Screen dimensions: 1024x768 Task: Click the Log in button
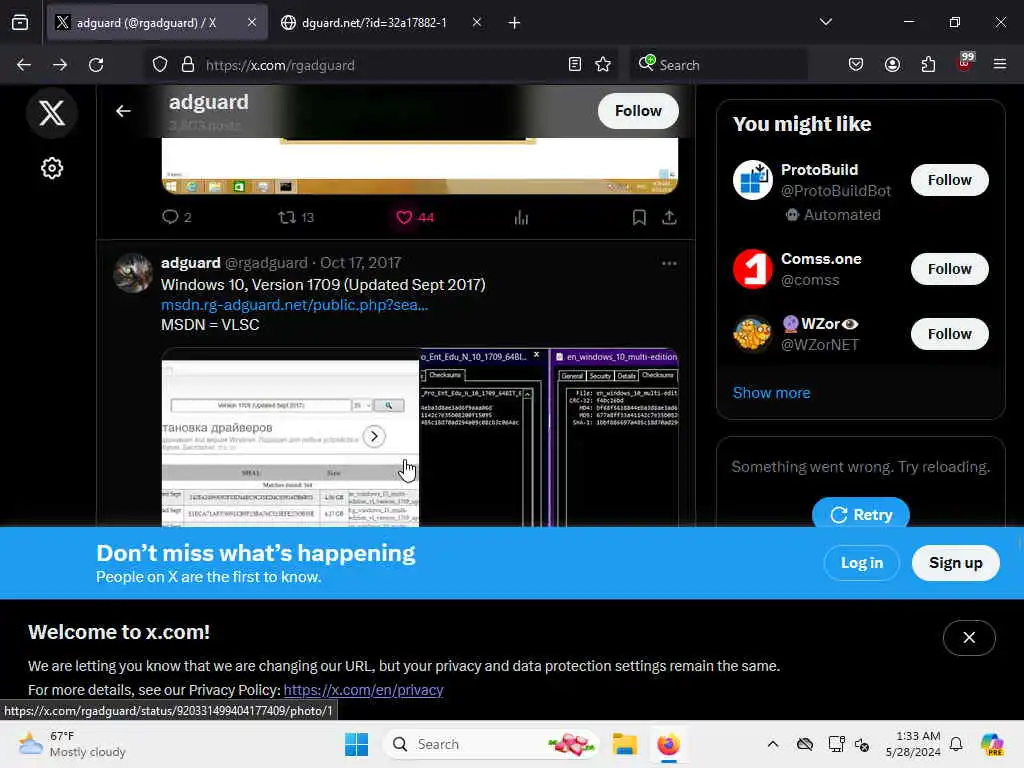pos(861,563)
